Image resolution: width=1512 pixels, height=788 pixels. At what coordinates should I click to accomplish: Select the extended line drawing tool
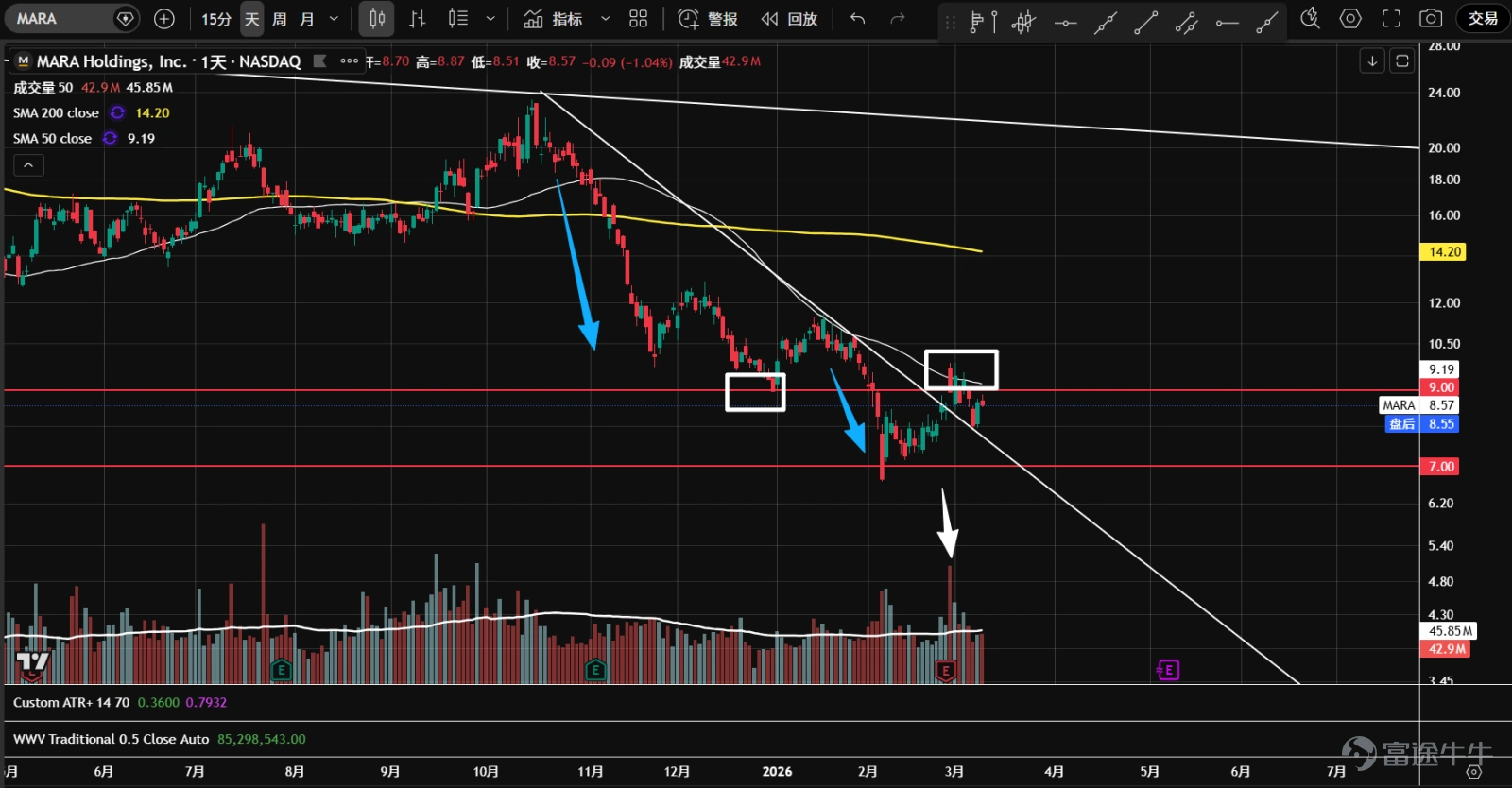tap(1106, 22)
